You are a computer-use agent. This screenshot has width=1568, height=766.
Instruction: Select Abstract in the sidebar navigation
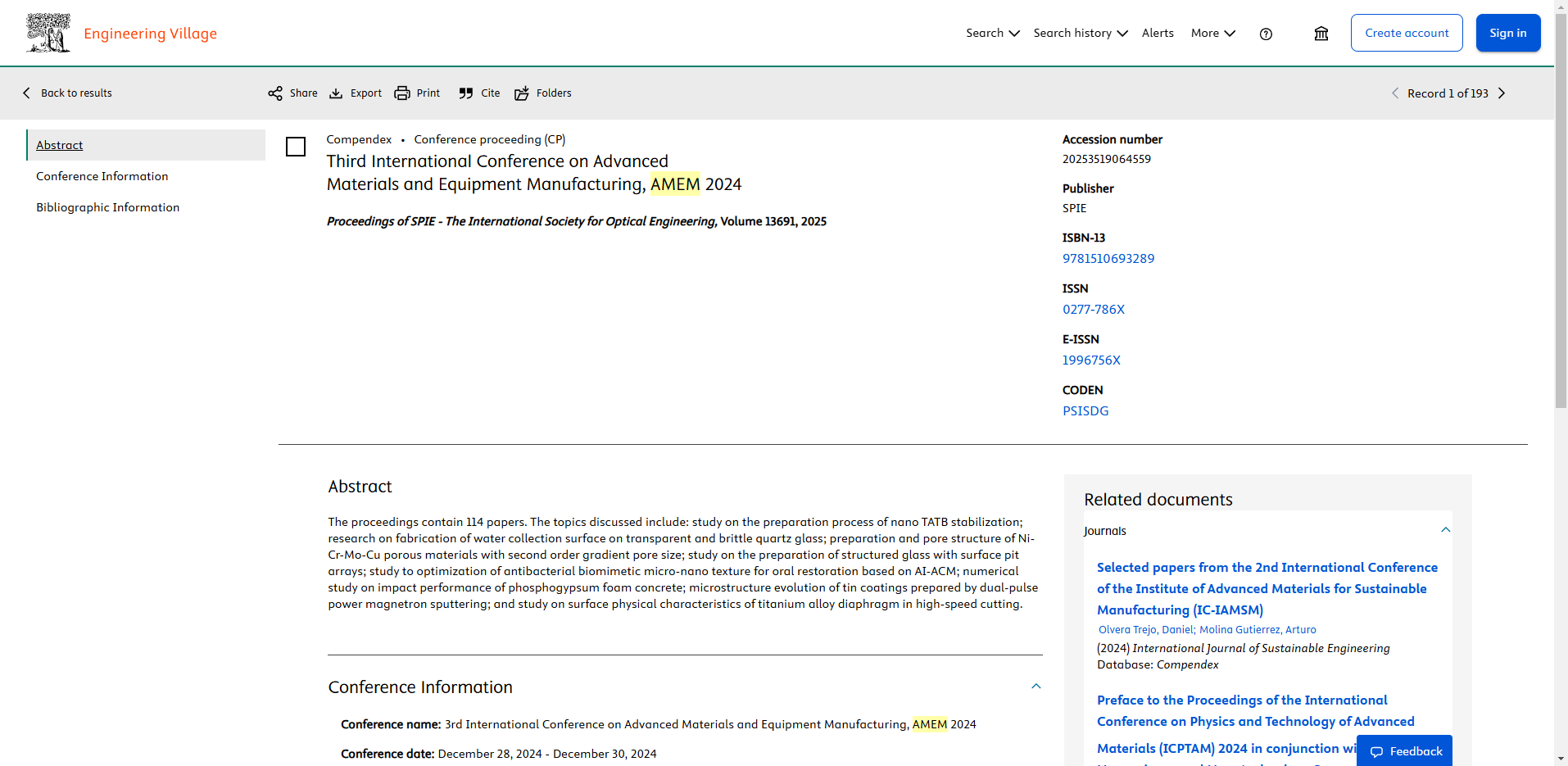(147, 145)
